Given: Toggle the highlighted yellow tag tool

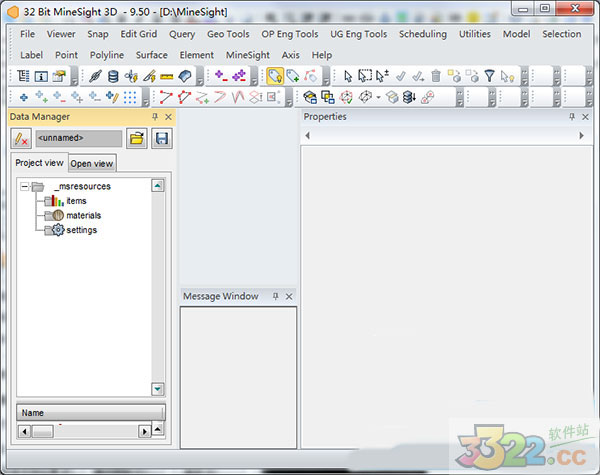Looking at the screenshot, I should click(274, 76).
